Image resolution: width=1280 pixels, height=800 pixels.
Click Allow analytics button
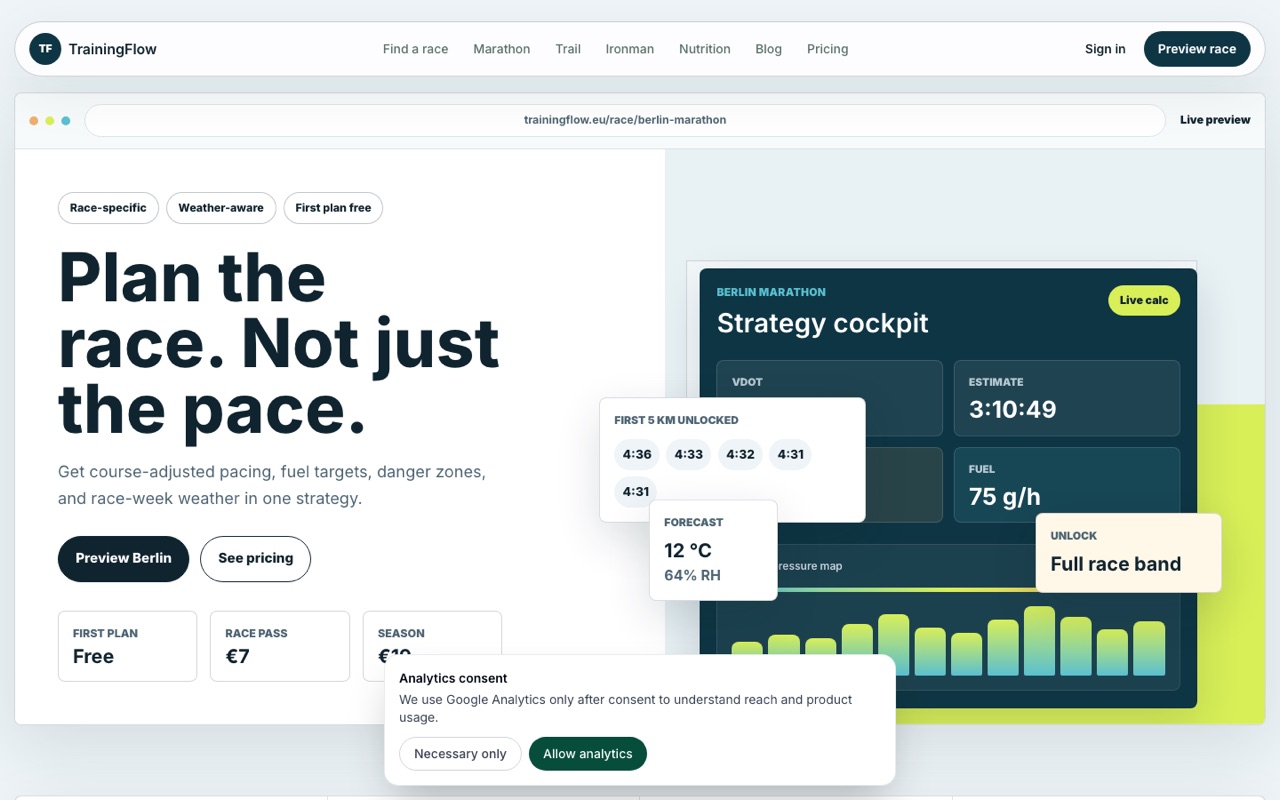pos(588,754)
